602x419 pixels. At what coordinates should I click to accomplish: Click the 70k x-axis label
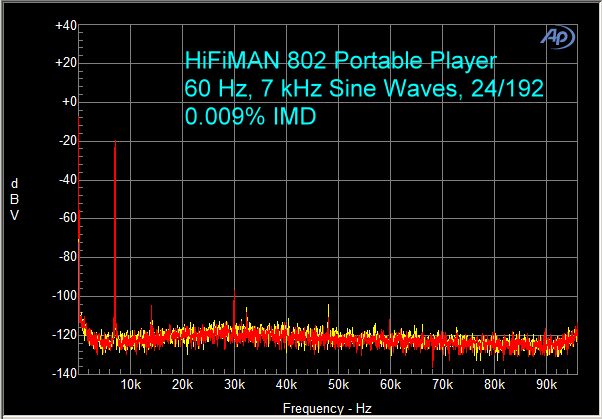[x=442, y=385]
